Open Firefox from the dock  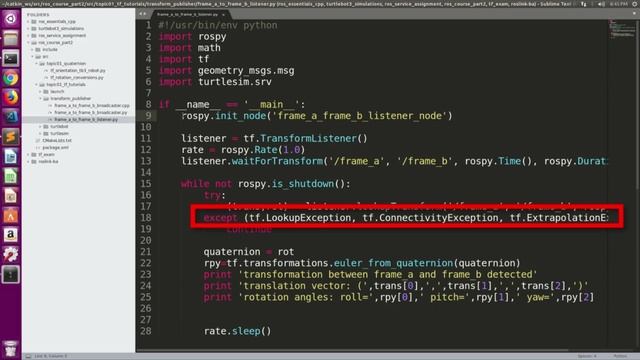[x=11, y=98]
